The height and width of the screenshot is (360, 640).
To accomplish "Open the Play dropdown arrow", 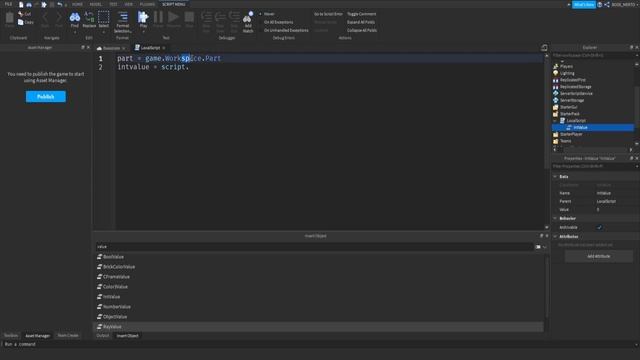I will click(143, 32).
